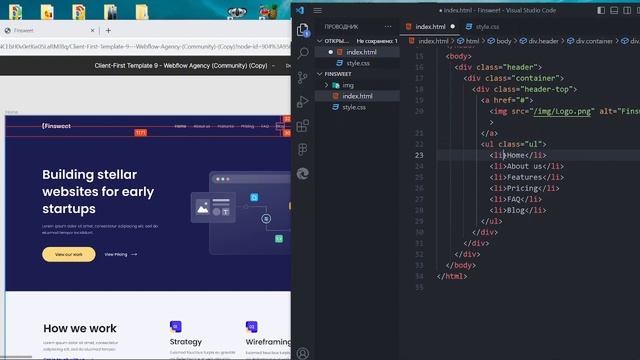The height and width of the screenshot is (360, 640).
Task: Click About us in the design navigation
Action: pyautogui.click(x=202, y=126)
